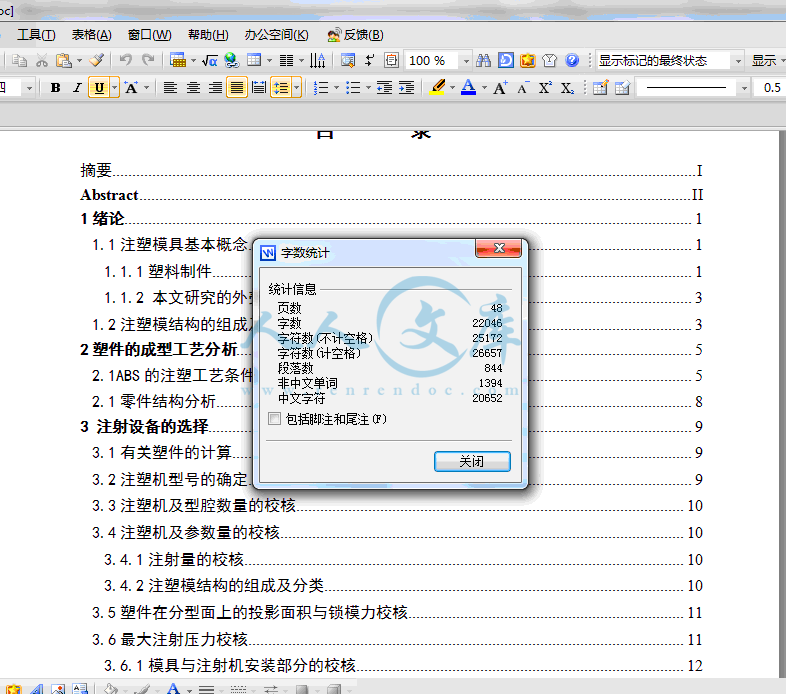Toggle Bold formatting
The image size is (786, 694).
coord(55,88)
